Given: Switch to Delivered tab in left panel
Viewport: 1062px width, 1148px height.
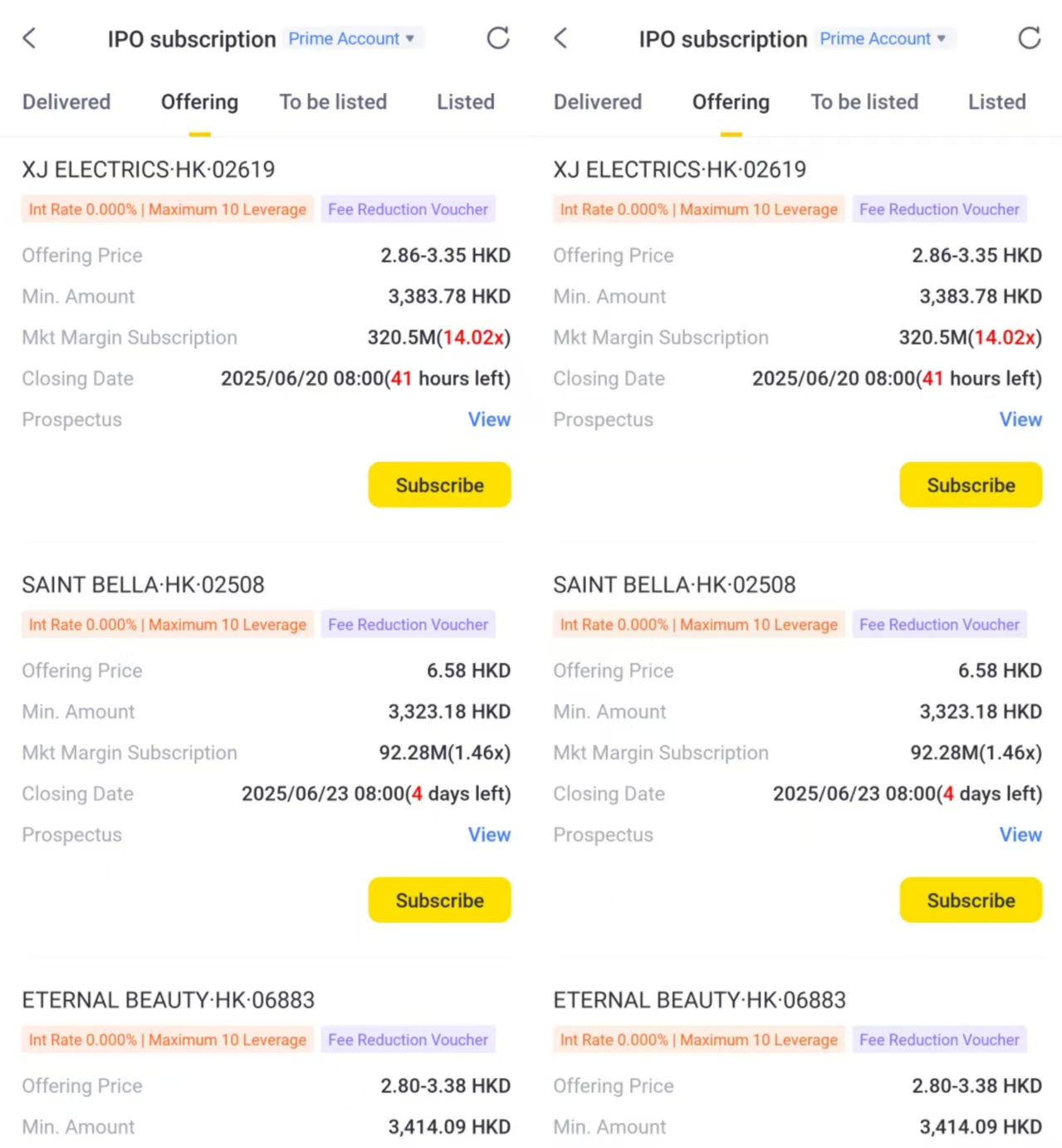Looking at the screenshot, I should [x=66, y=102].
